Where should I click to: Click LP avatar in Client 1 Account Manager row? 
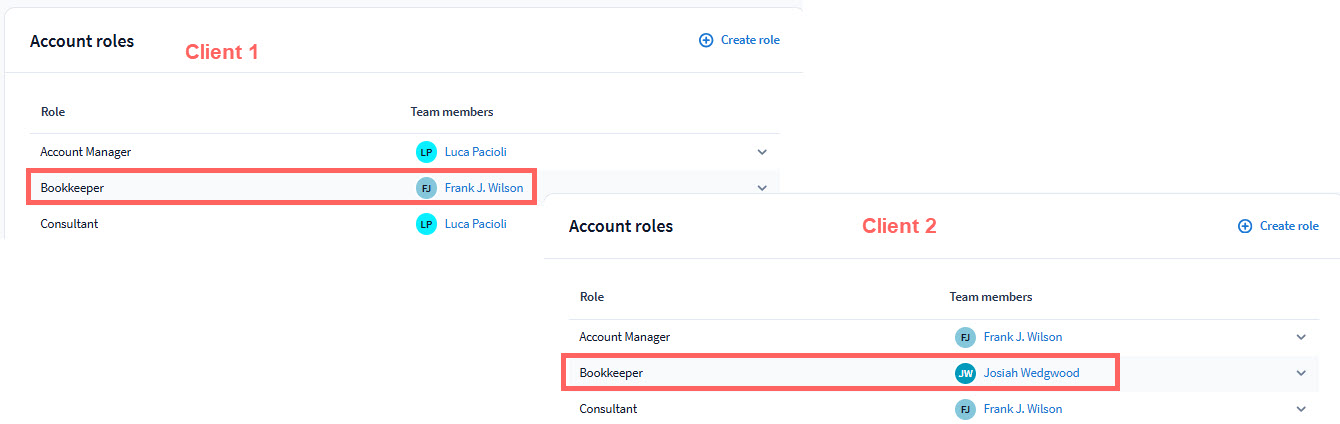tap(426, 152)
